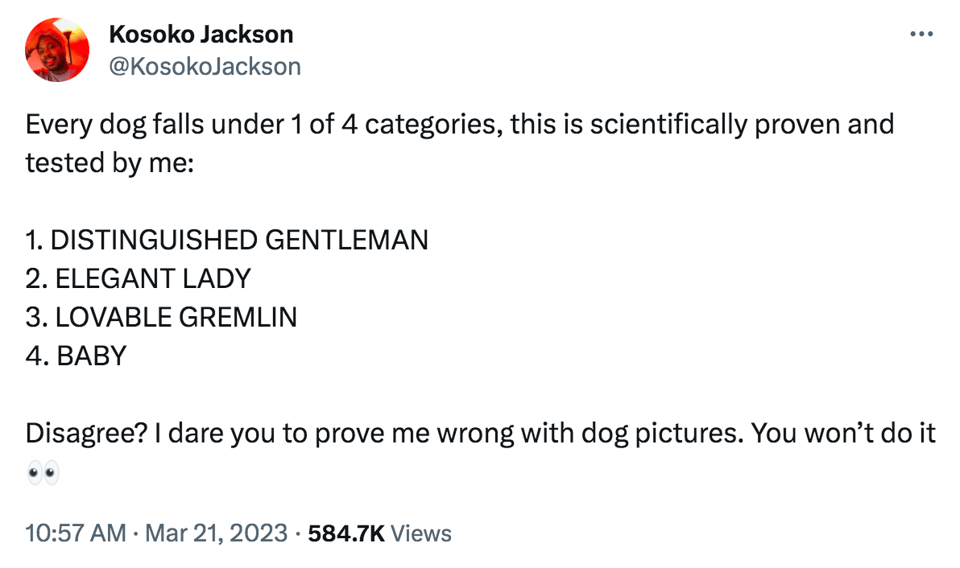Click the words 'You won't do it'
This screenshot has height=568, width=960.
pos(842,433)
